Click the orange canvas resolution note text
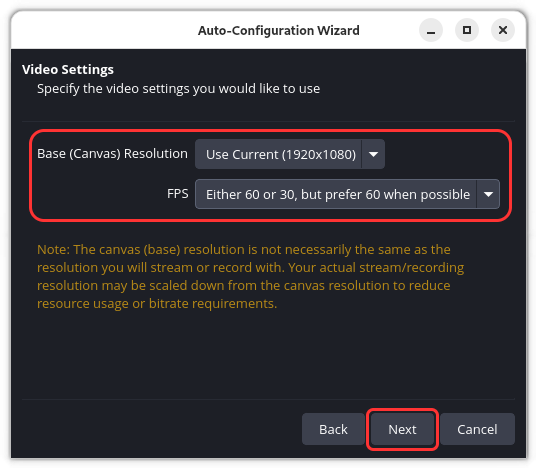The width and height of the screenshot is (537, 469). [x=250, y=276]
